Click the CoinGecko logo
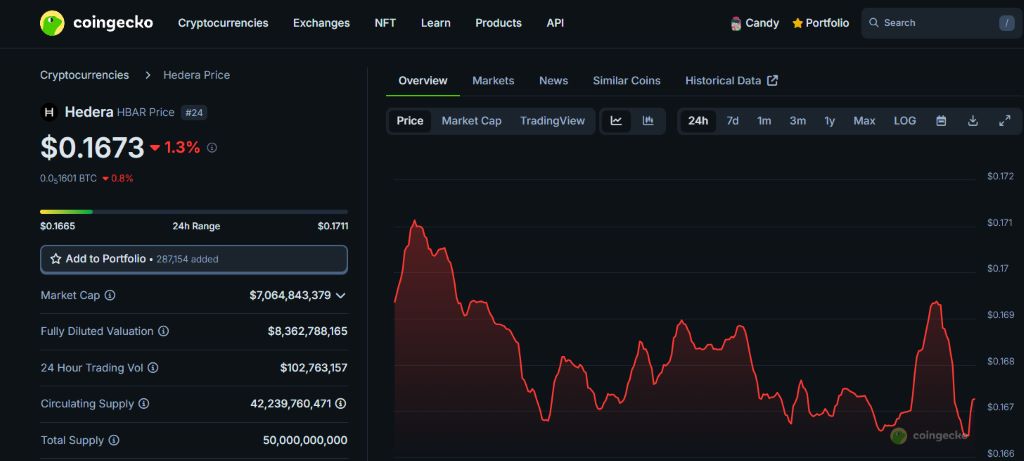This screenshot has width=1024, height=461. (x=96, y=23)
